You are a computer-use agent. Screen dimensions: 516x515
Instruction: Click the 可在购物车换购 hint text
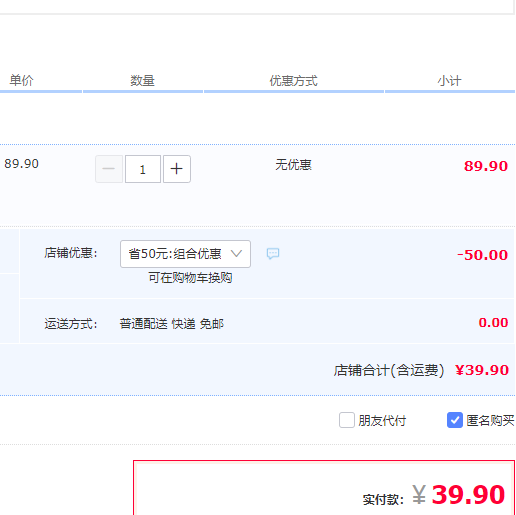coord(190,277)
